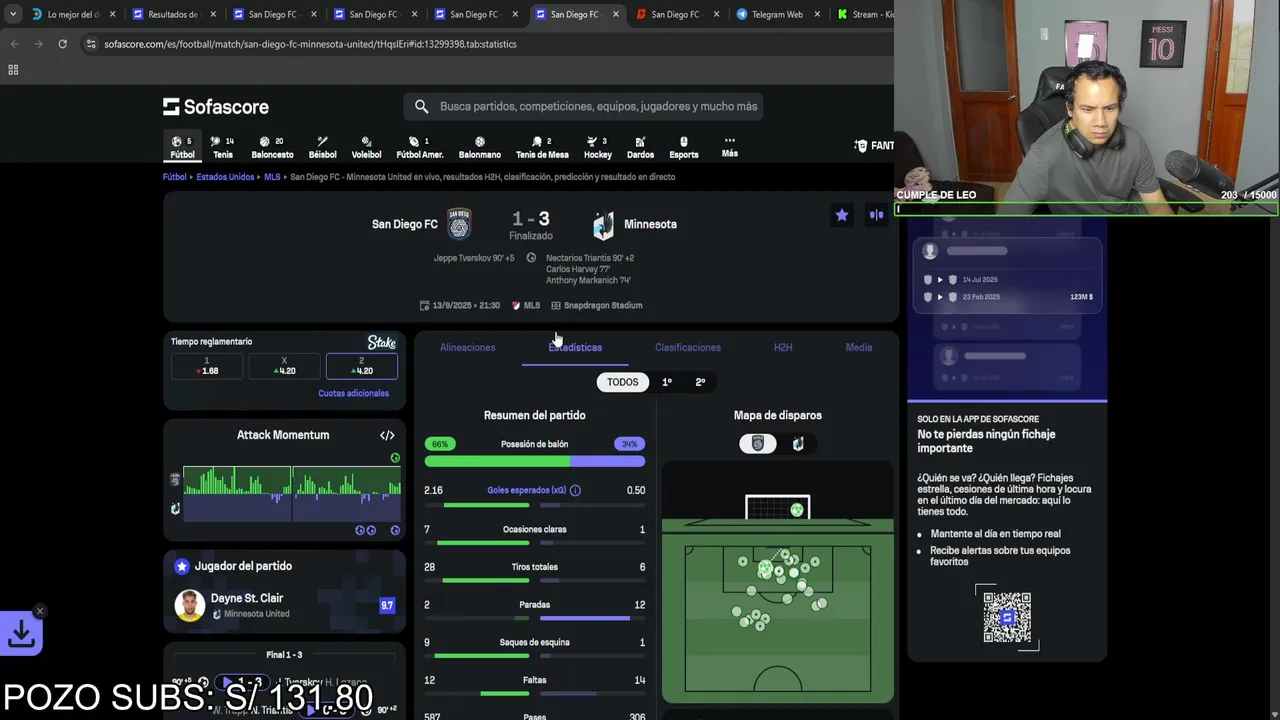The height and width of the screenshot is (720, 1280).
Task: Go to Estados Unidos breadcrumb link
Action: (x=225, y=177)
